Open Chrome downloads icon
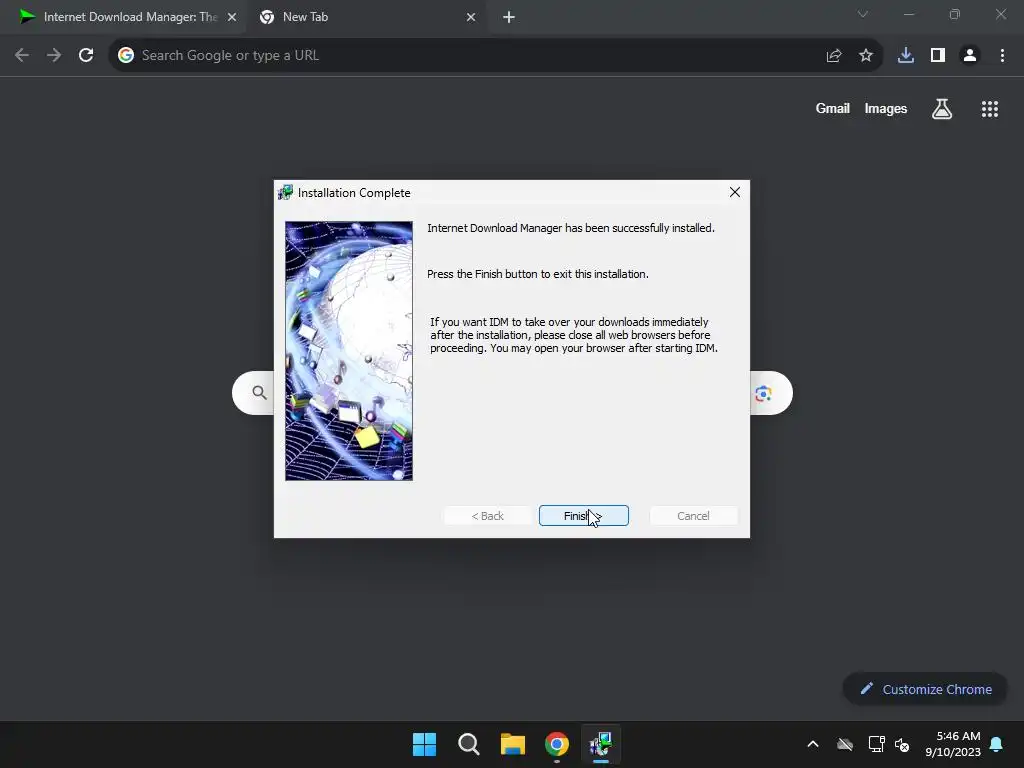Image resolution: width=1024 pixels, height=768 pixels. [906, 56]
